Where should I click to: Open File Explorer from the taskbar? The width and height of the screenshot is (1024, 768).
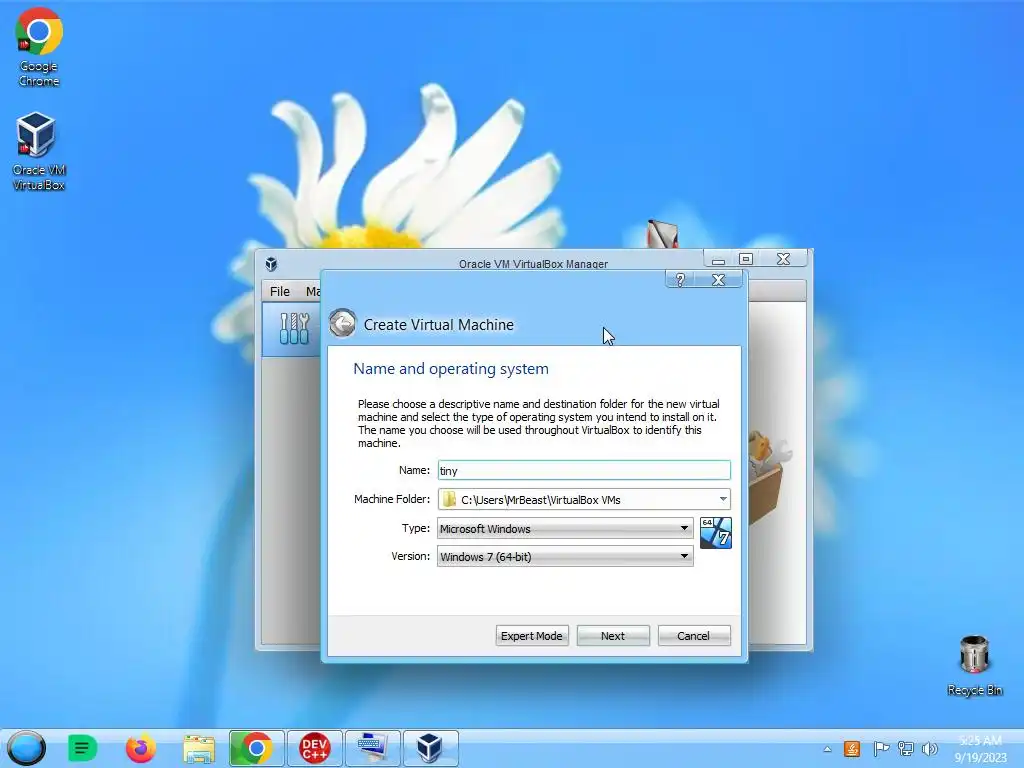[x=199, y=749]
